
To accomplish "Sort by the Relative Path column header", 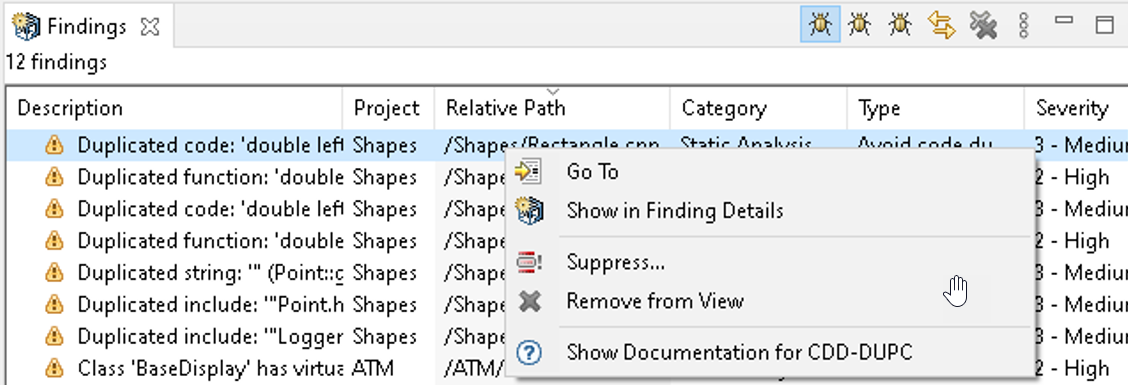I will [x=552, y=109].
